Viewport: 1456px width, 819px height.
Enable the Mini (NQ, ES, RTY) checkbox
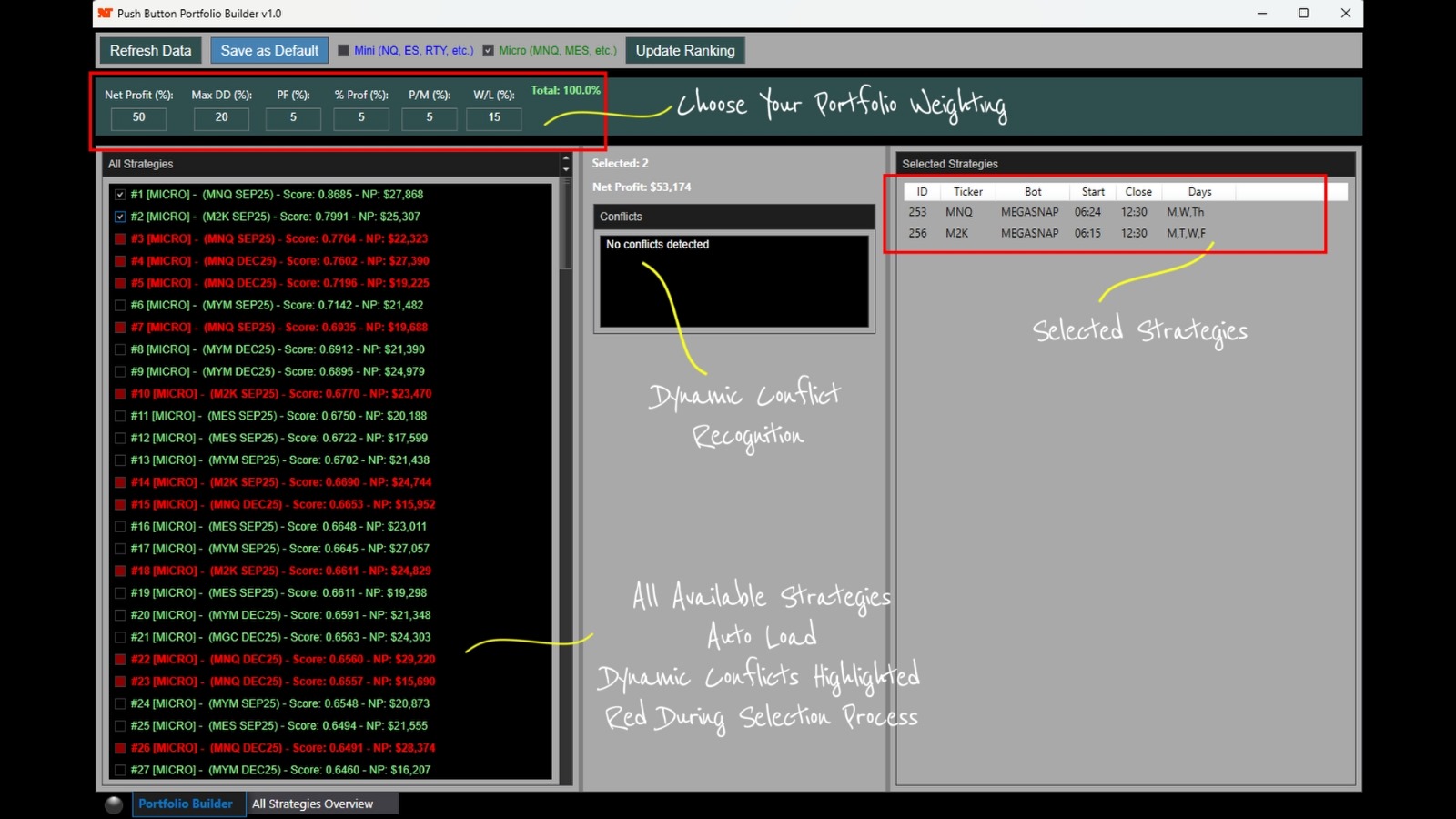344,51
